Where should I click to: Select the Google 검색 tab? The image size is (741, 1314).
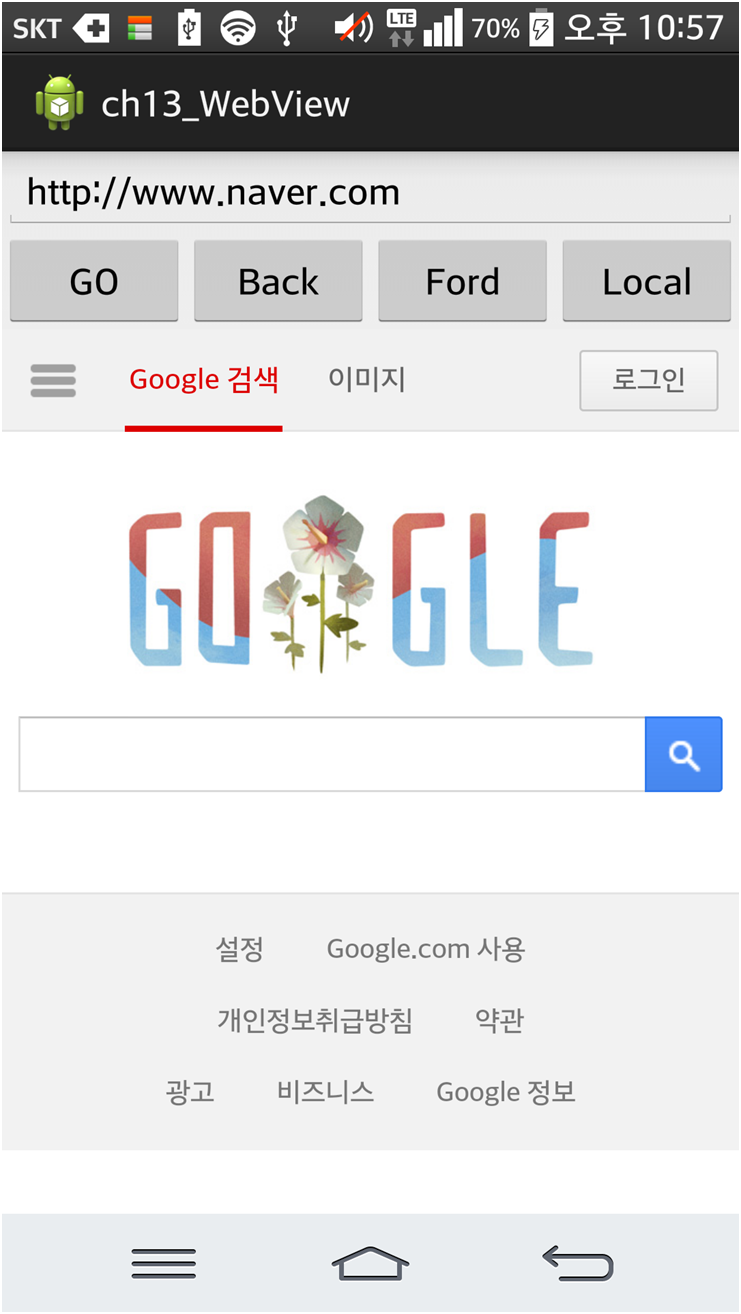click(204, 380)
